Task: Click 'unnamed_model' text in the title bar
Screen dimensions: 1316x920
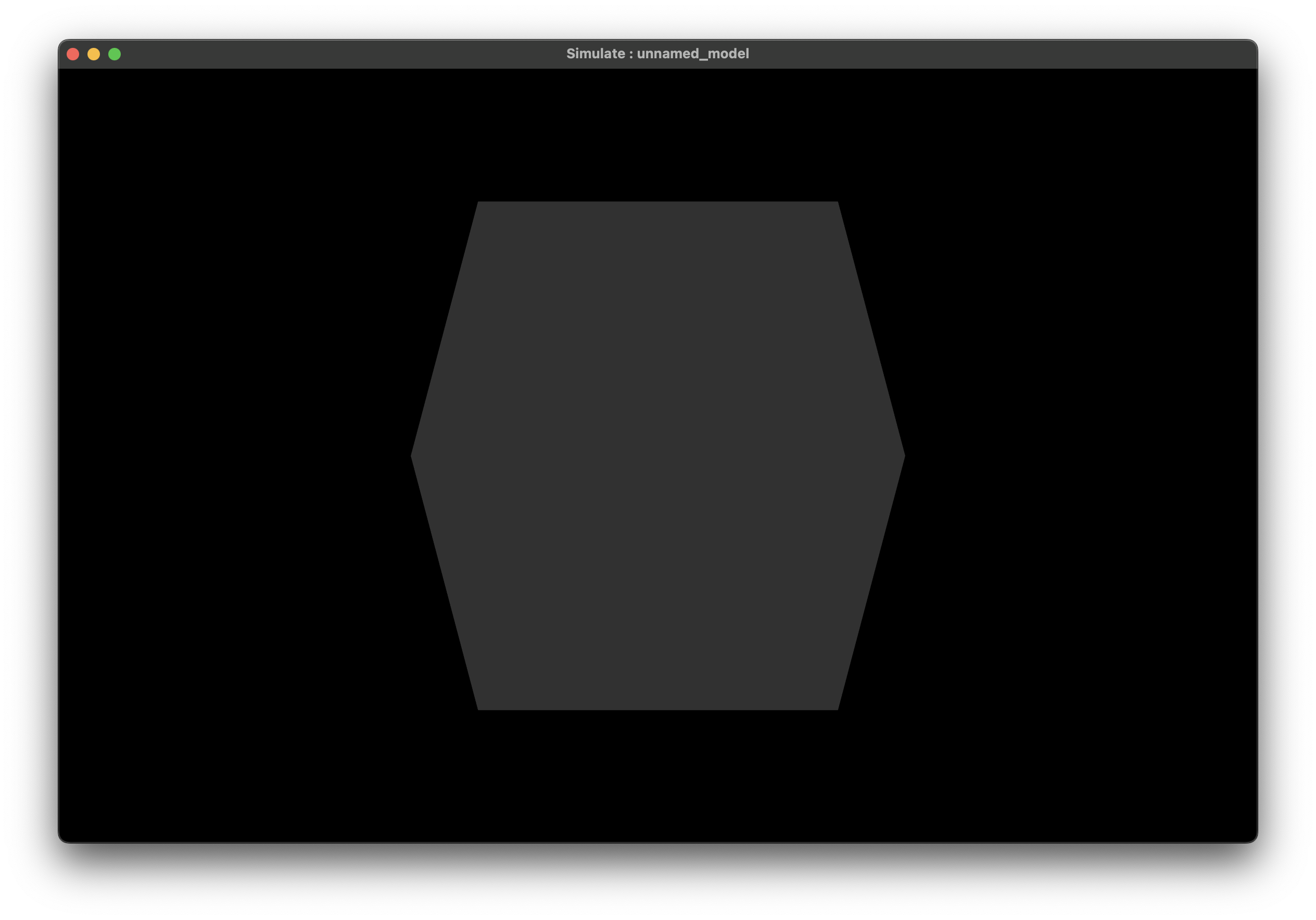Action: (692, 54)
